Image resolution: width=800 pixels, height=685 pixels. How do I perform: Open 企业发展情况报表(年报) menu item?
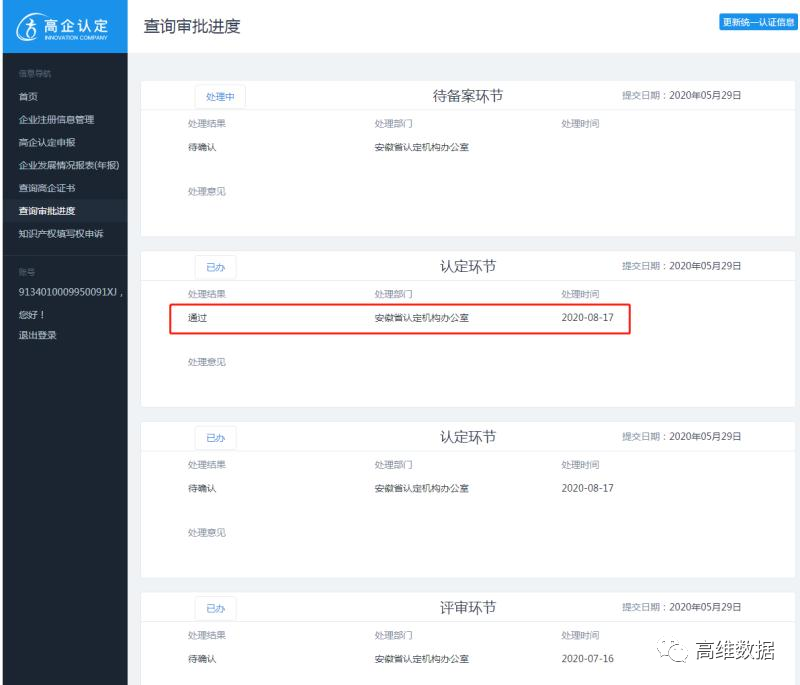(69, 165)
